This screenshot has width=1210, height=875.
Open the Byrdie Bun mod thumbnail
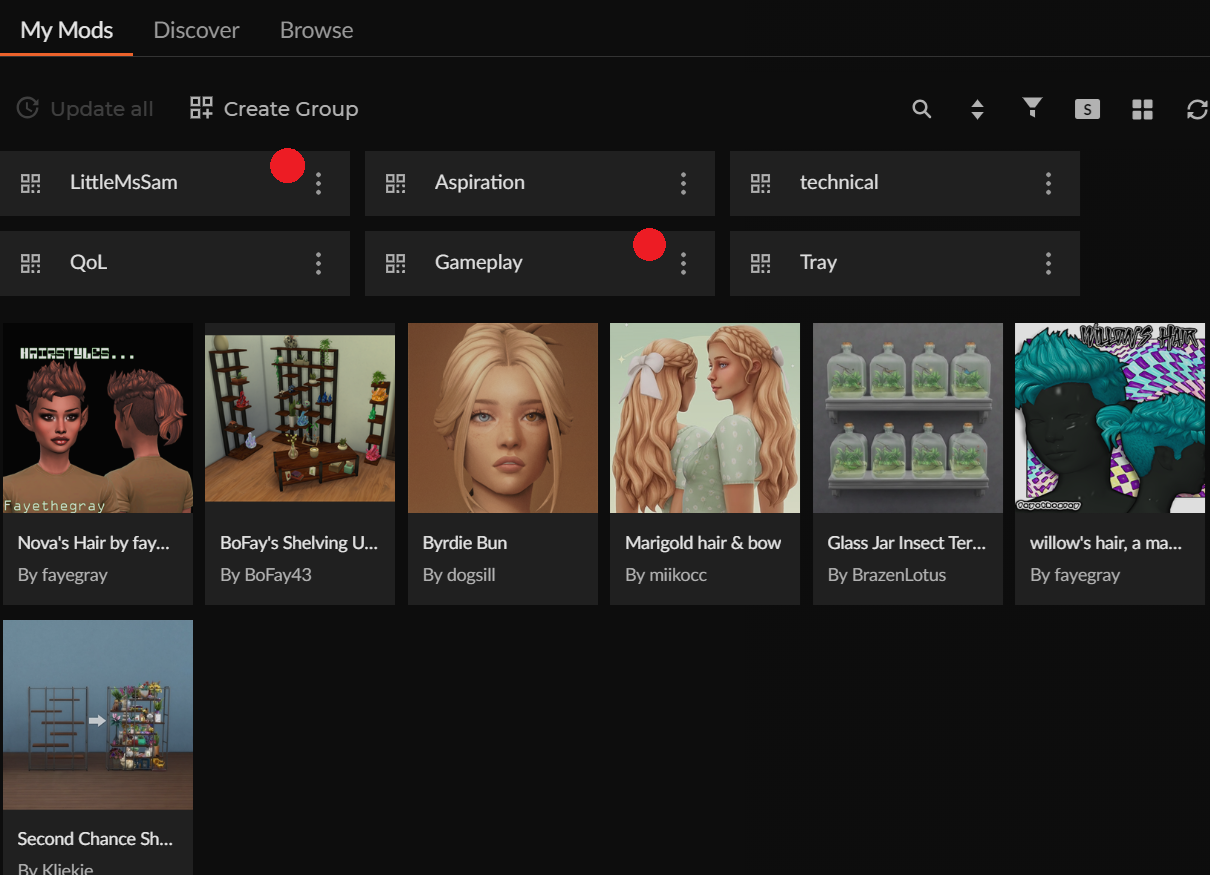click(x=502, y=418)
